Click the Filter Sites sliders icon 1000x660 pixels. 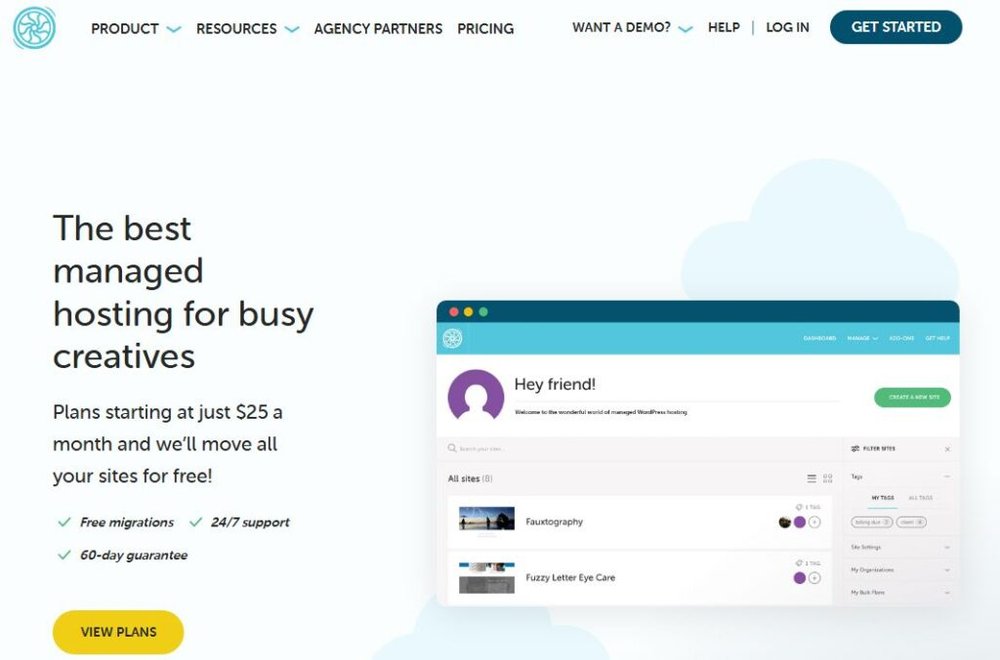pos(855,450)
